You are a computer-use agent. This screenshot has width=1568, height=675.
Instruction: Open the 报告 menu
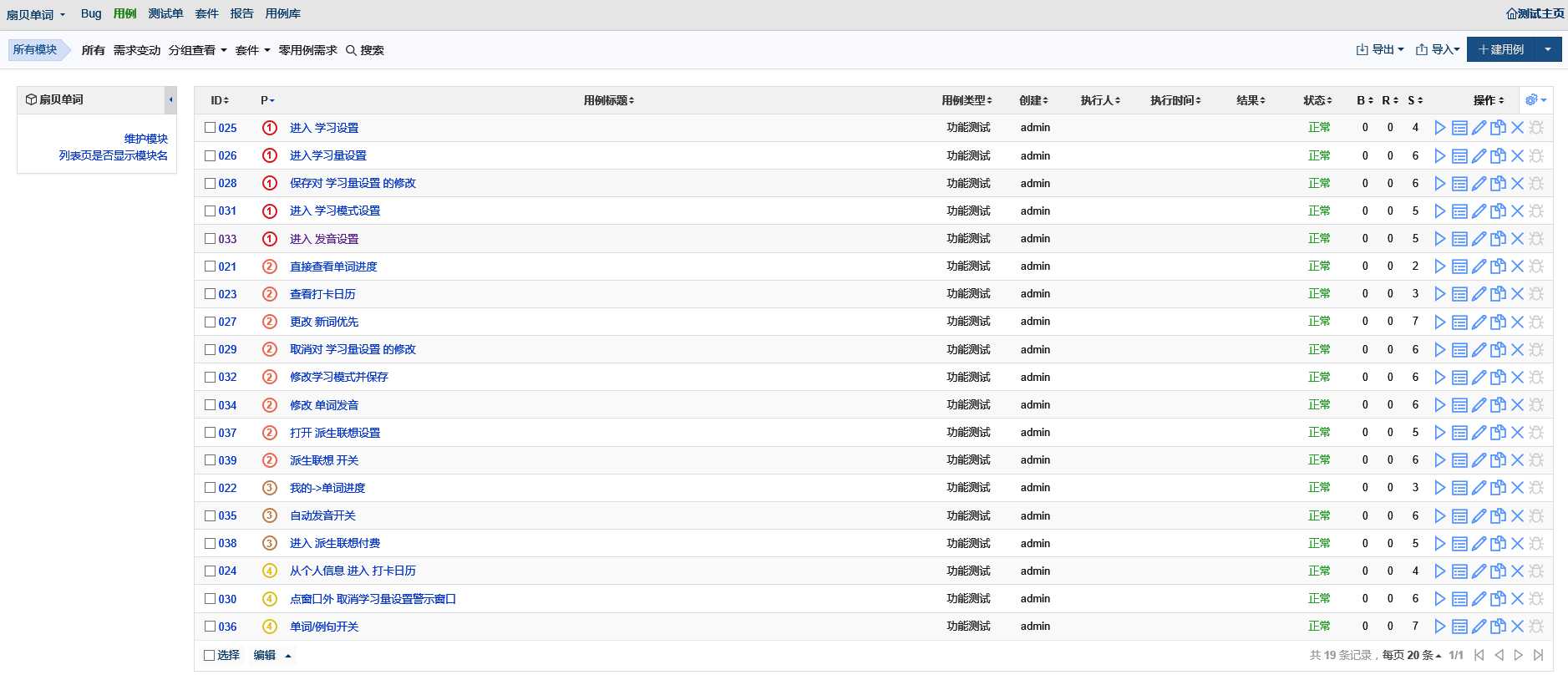[x=241, y=13]
